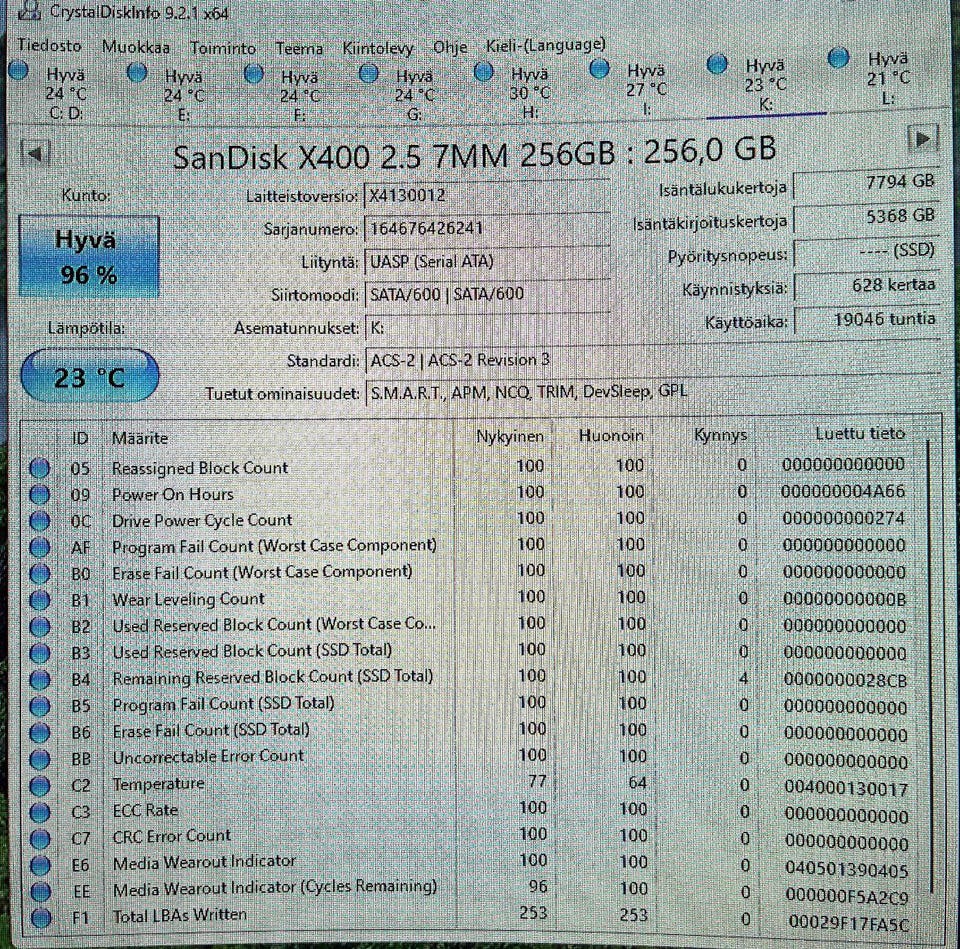960x949 pixels.
Task: Click the Tuetut ominaisuudet field
Action: (x=652, y=392)
